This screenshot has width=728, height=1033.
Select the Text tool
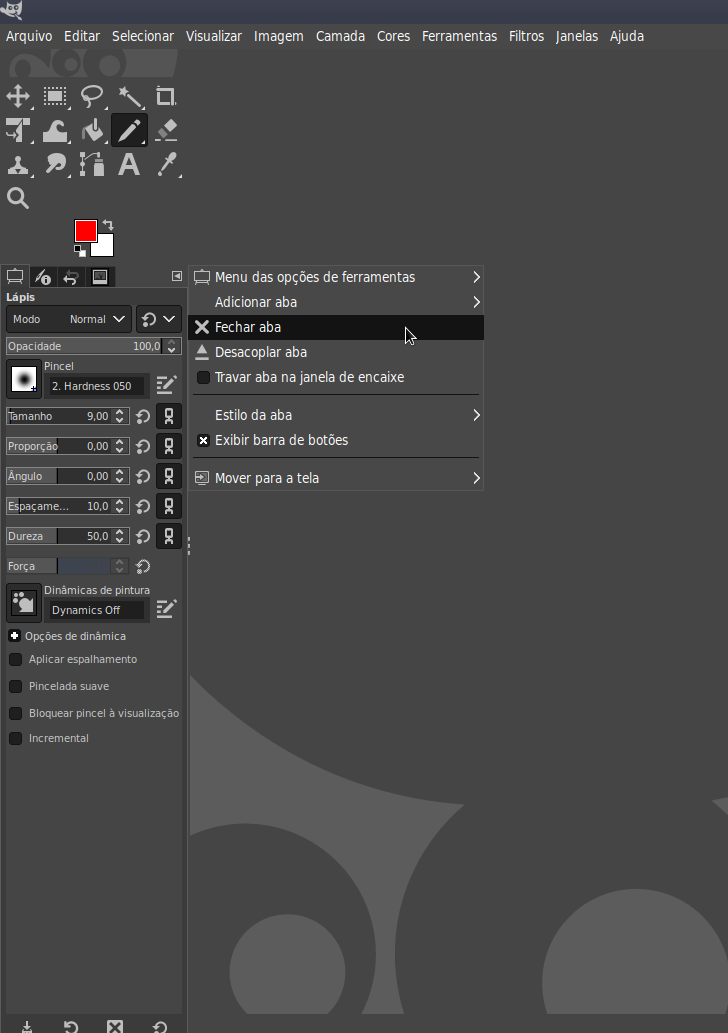pos(129,165)
